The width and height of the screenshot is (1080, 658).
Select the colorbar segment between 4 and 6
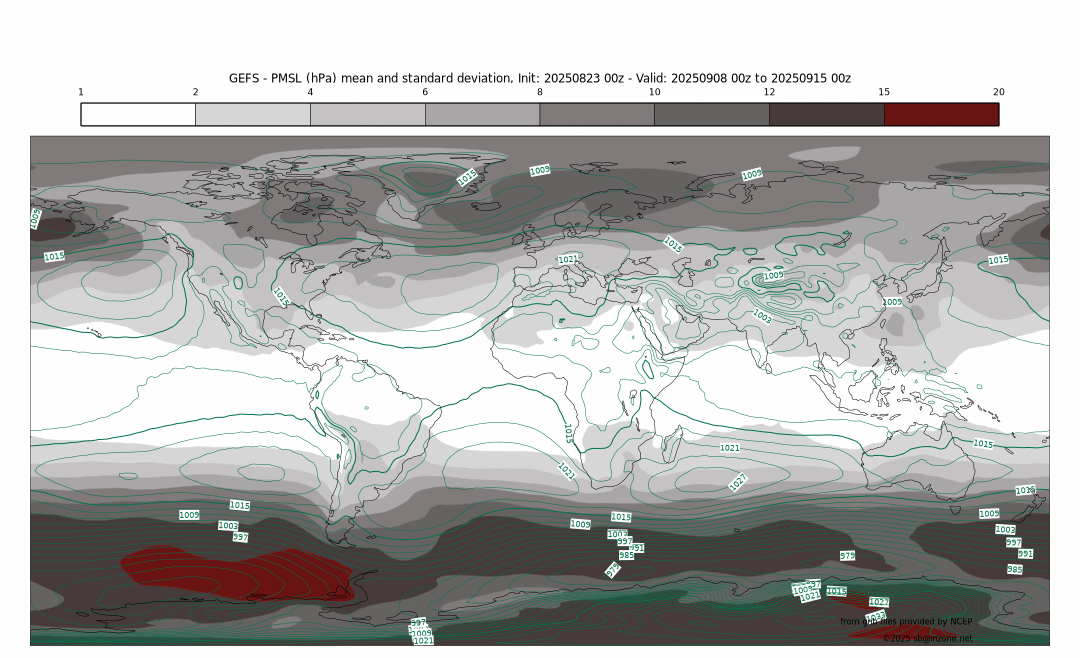click(367, 114)
